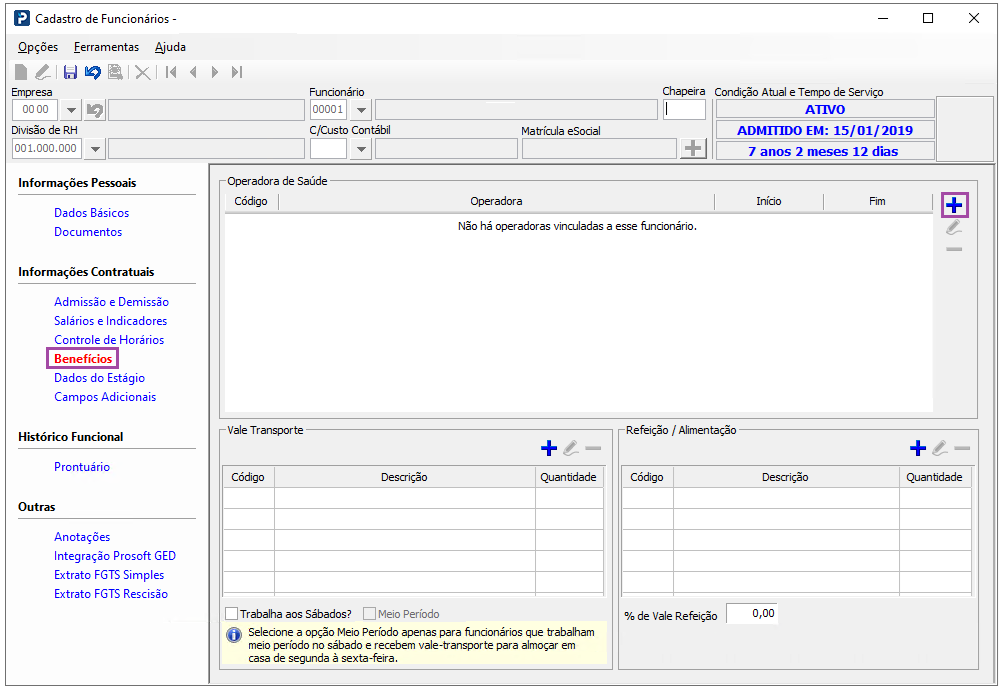Click the Divisão de RH code field
Viewport: 1005px width, 694px height.
click(x=47, y=149)
